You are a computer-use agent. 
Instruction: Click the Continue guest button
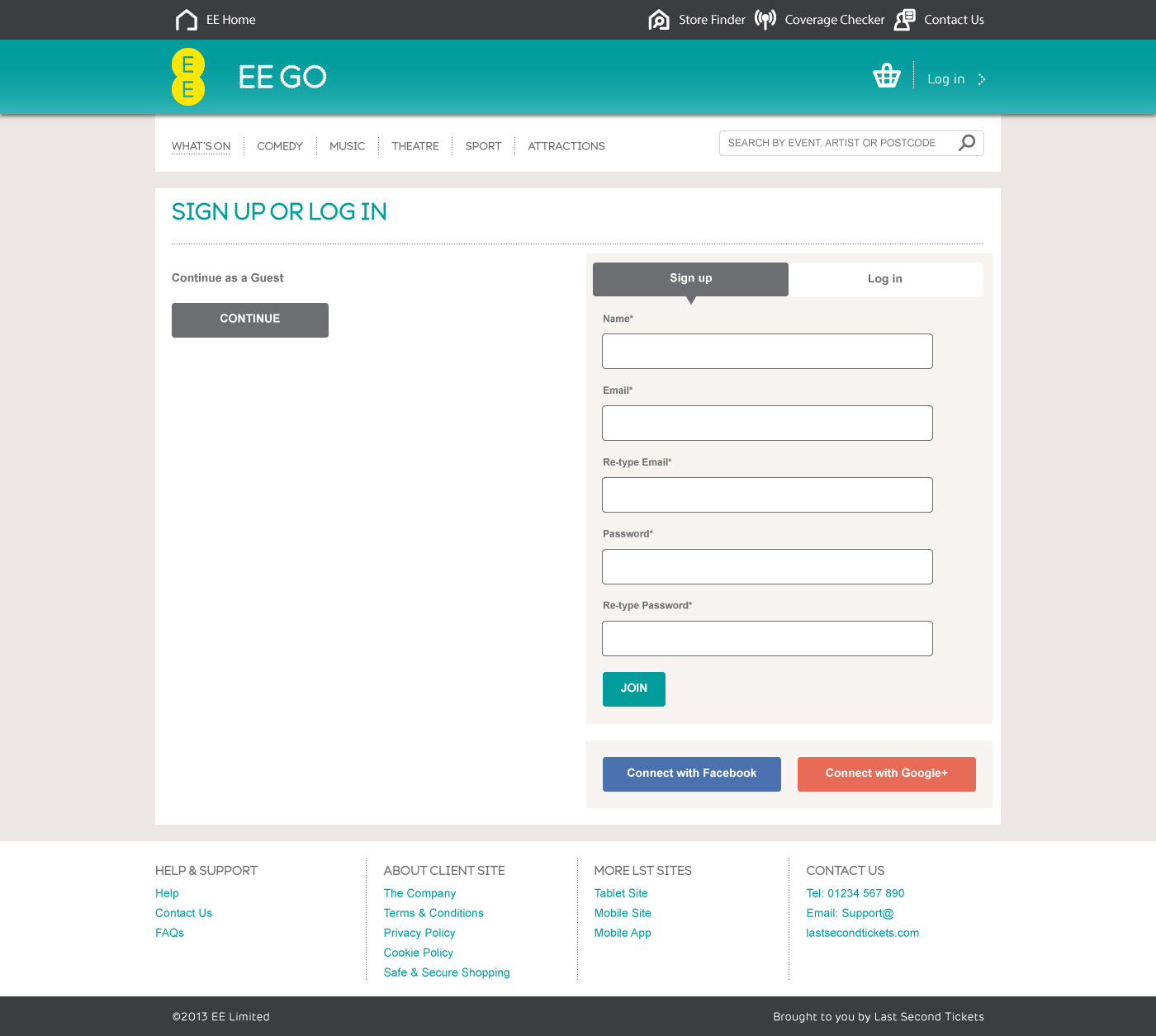click(250, 320)
